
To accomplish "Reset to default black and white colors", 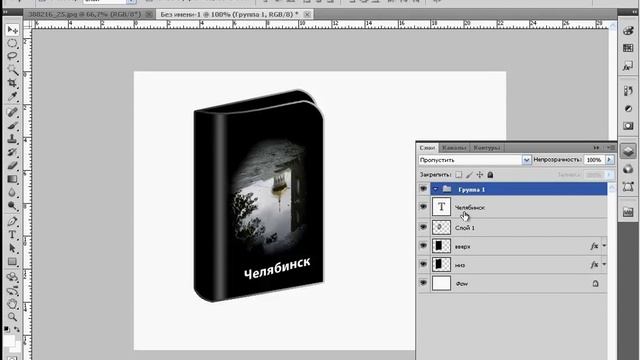I will coord(7,329).
